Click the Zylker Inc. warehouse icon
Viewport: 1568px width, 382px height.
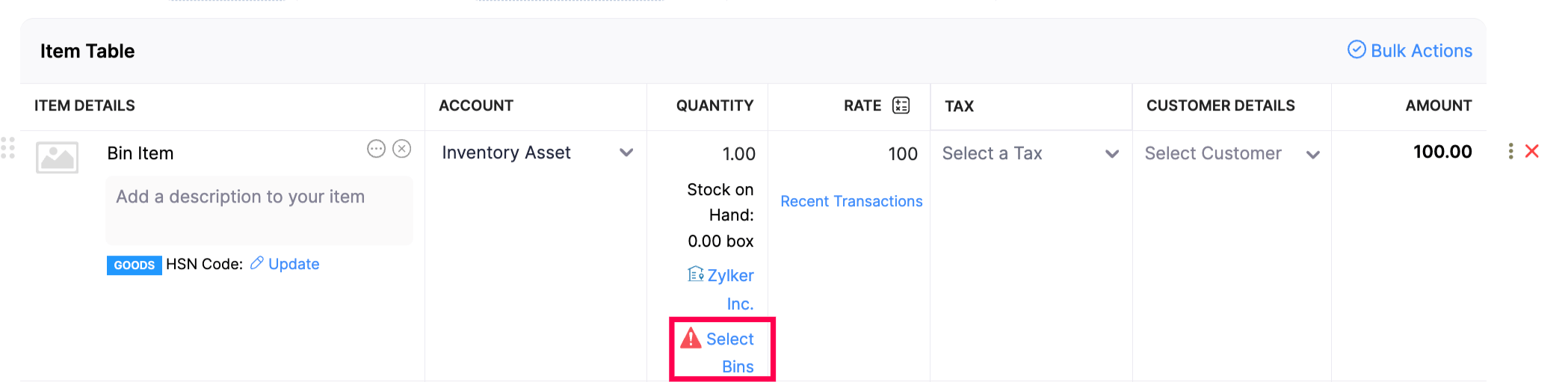(695, 274)
